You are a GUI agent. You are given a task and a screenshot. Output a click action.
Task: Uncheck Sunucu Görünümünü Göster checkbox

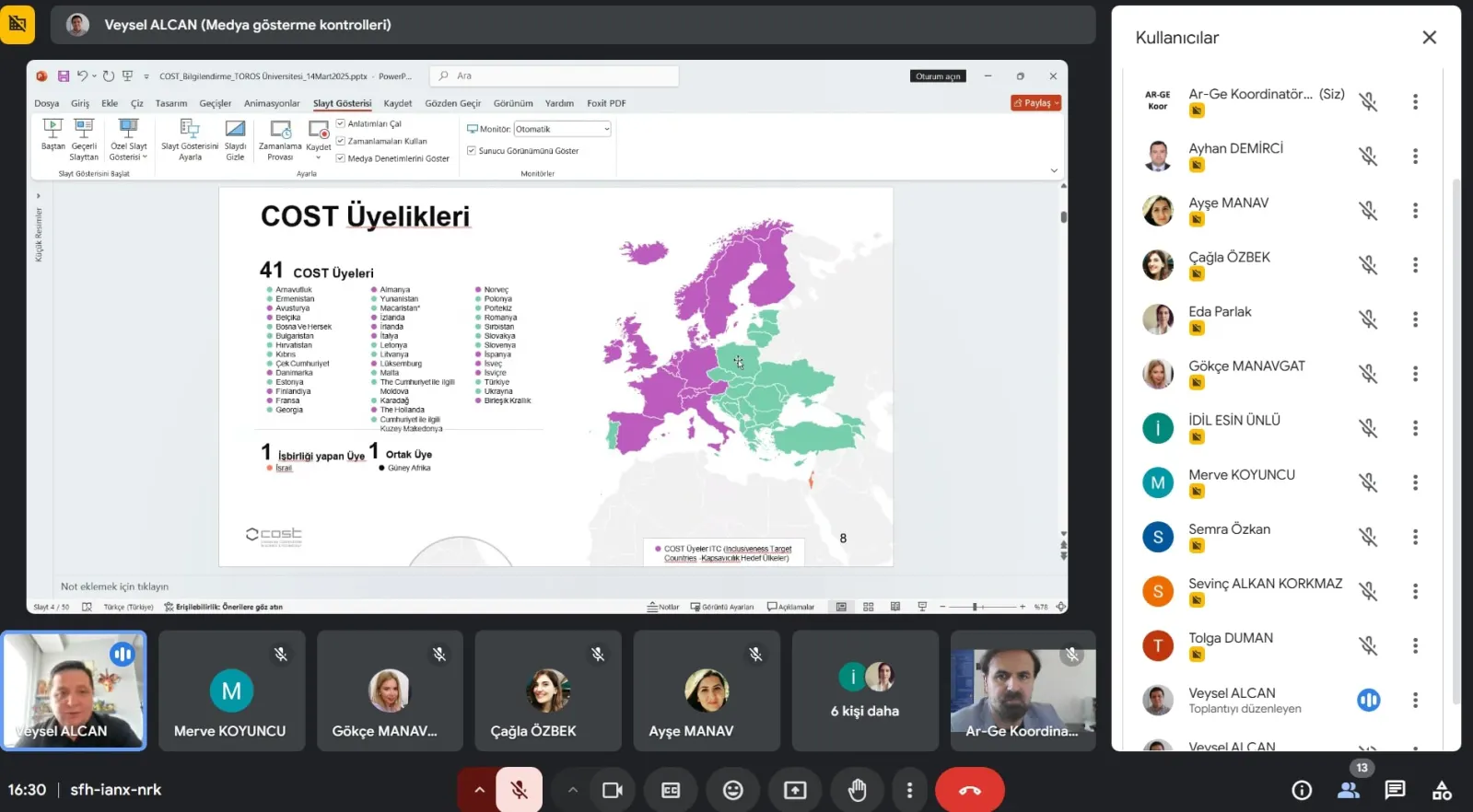pyautogui.click(x=472, y=150)
